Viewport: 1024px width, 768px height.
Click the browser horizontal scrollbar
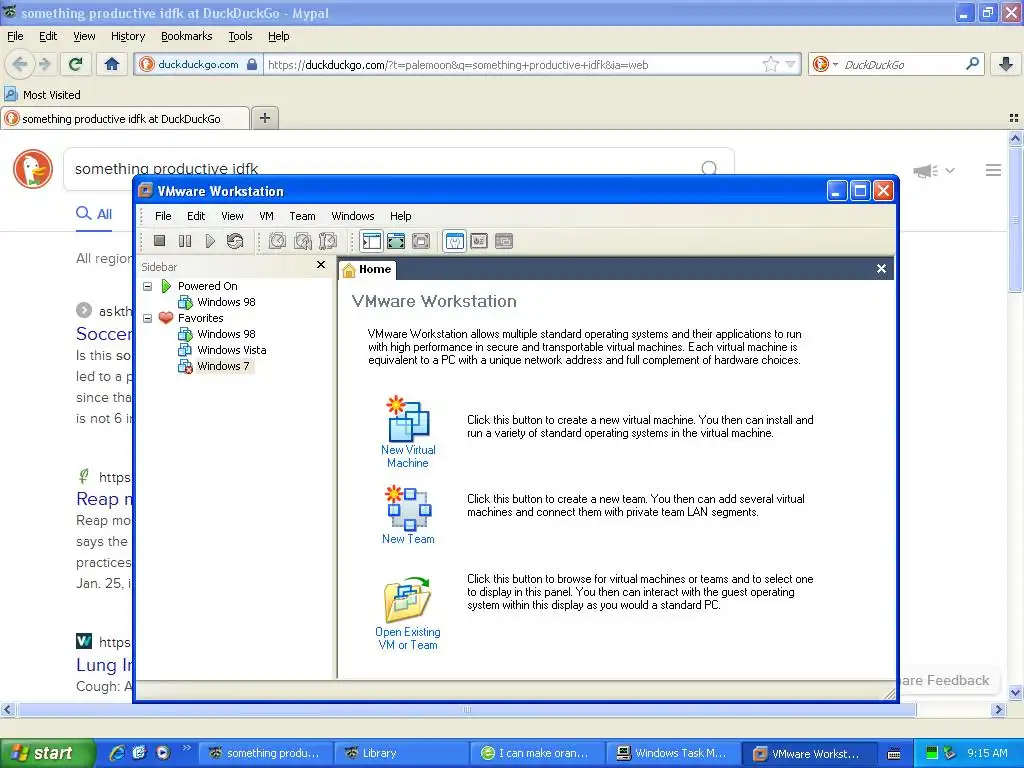click(466, 710)
